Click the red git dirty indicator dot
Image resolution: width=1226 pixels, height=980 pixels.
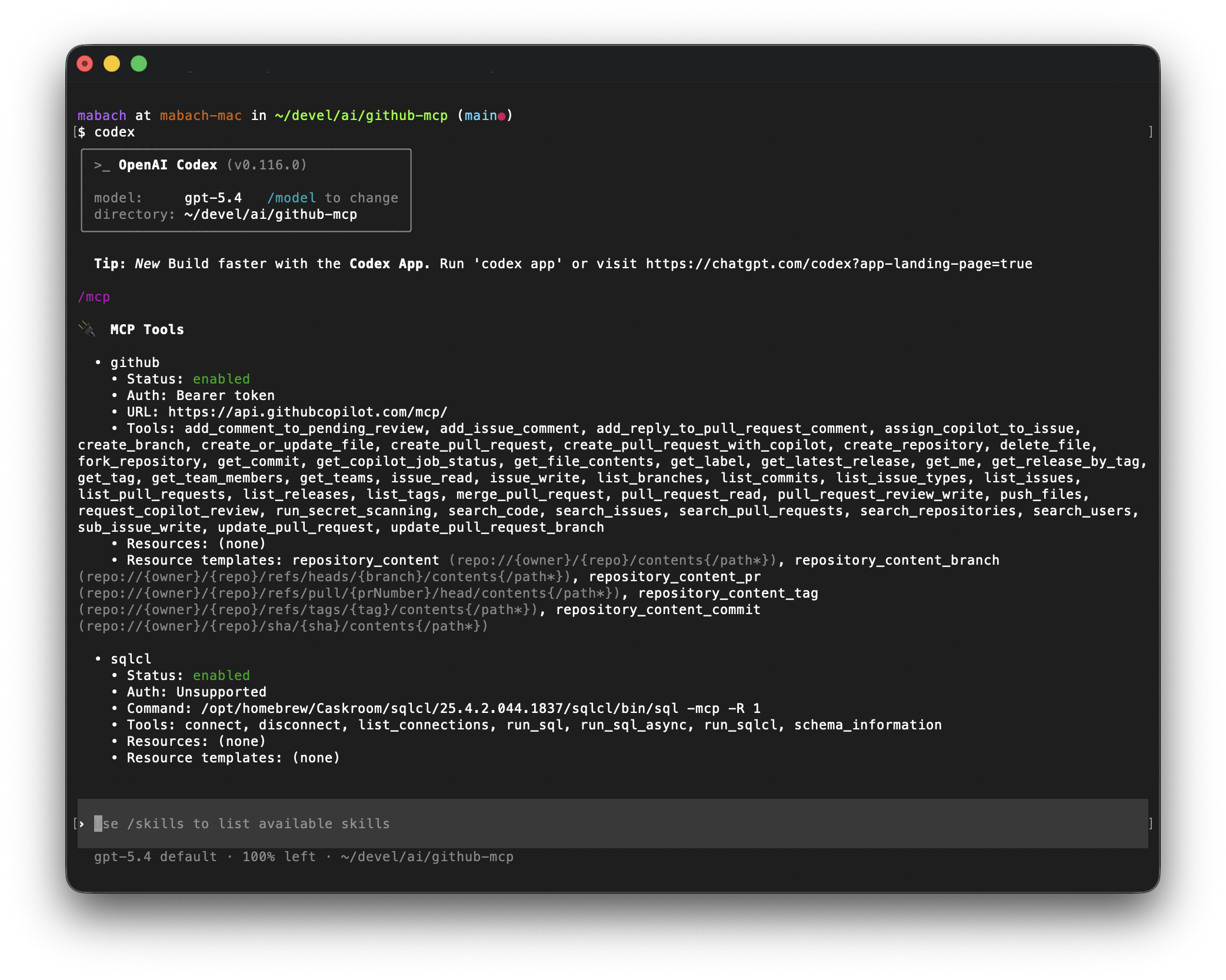[502, 116]
